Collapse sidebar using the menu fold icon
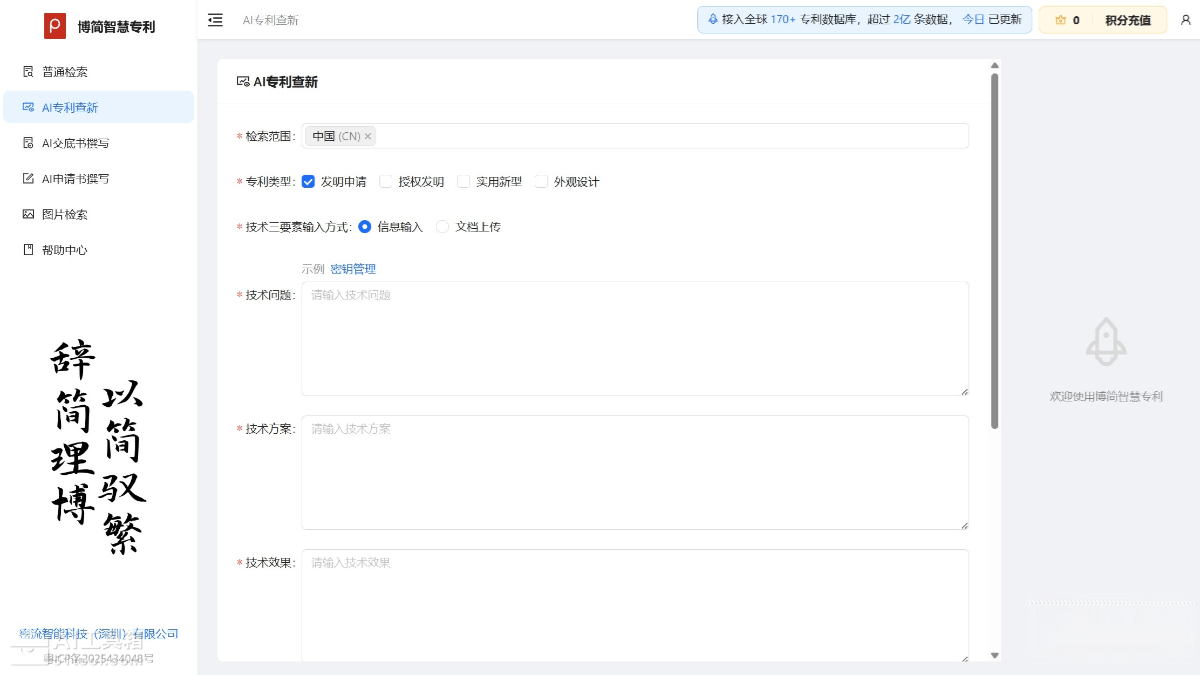Screen dimensions: 1200x675 [215, 20]
